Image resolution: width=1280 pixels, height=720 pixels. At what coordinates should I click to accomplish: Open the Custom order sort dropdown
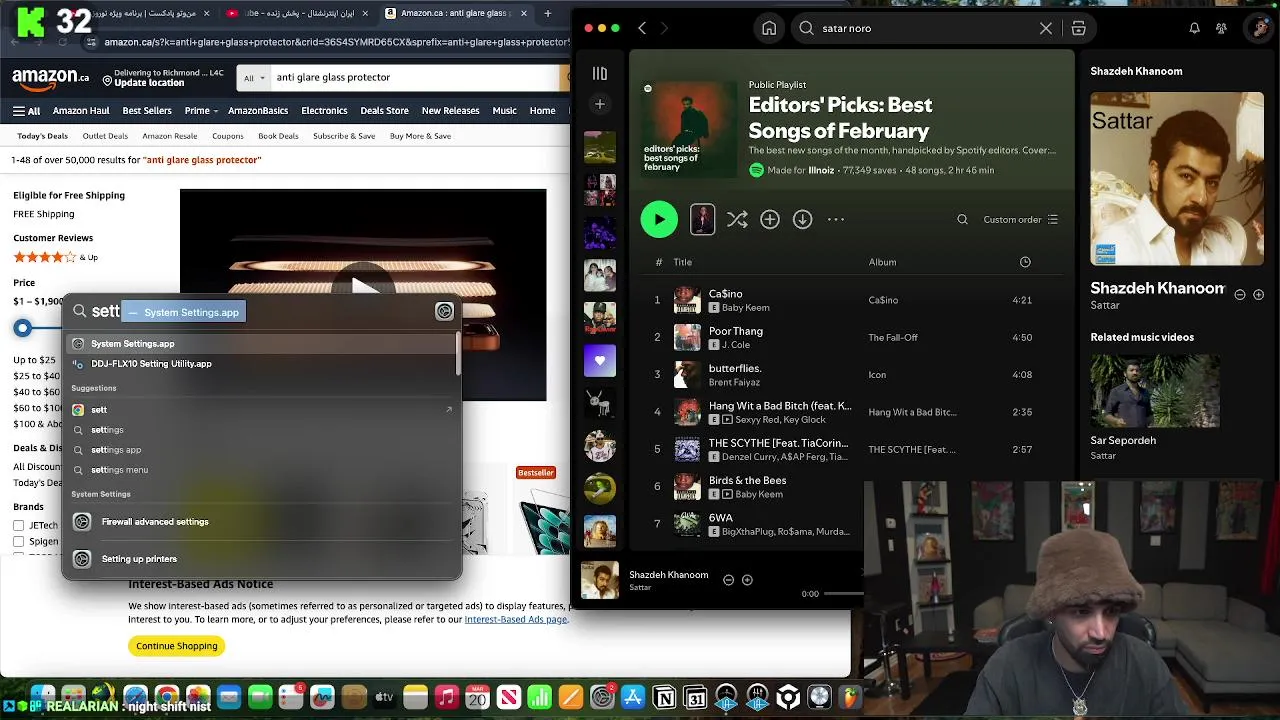tap(1020, 219)
